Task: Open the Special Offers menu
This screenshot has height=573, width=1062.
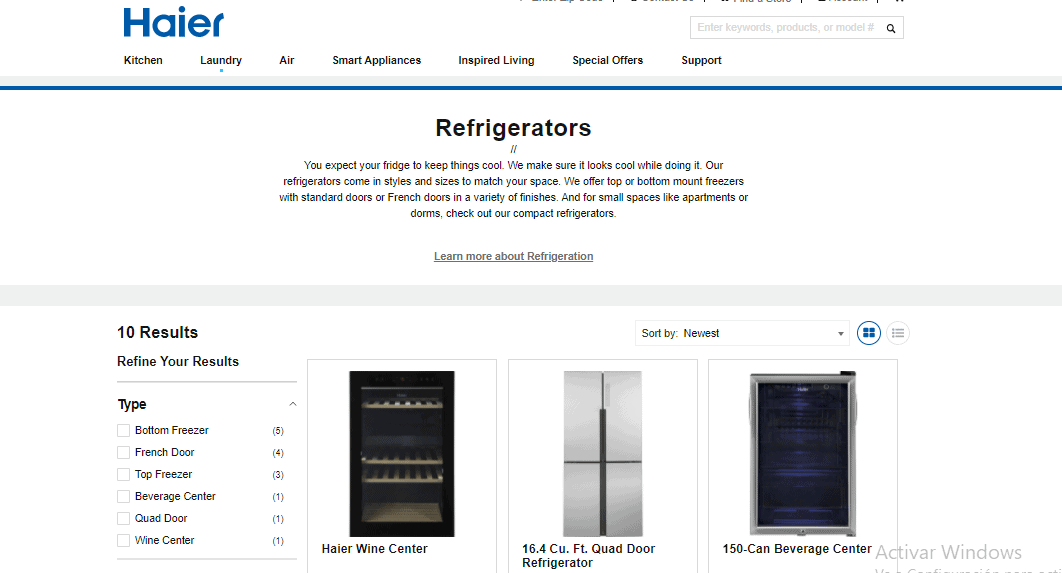Action: pyautogui.click(x=608, y=60)
